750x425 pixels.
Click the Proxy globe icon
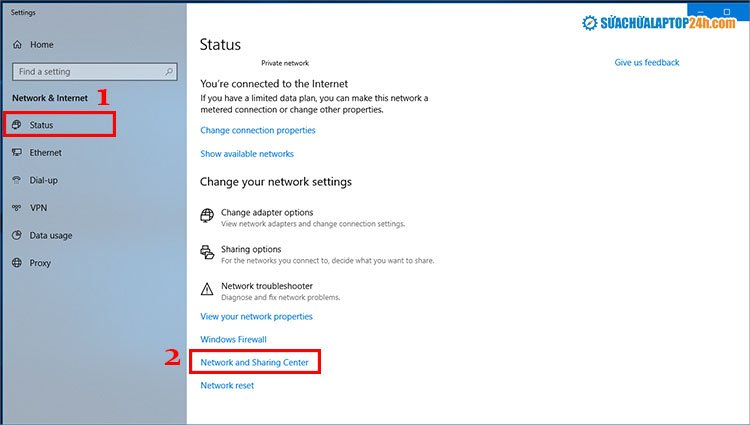(17, 263)
